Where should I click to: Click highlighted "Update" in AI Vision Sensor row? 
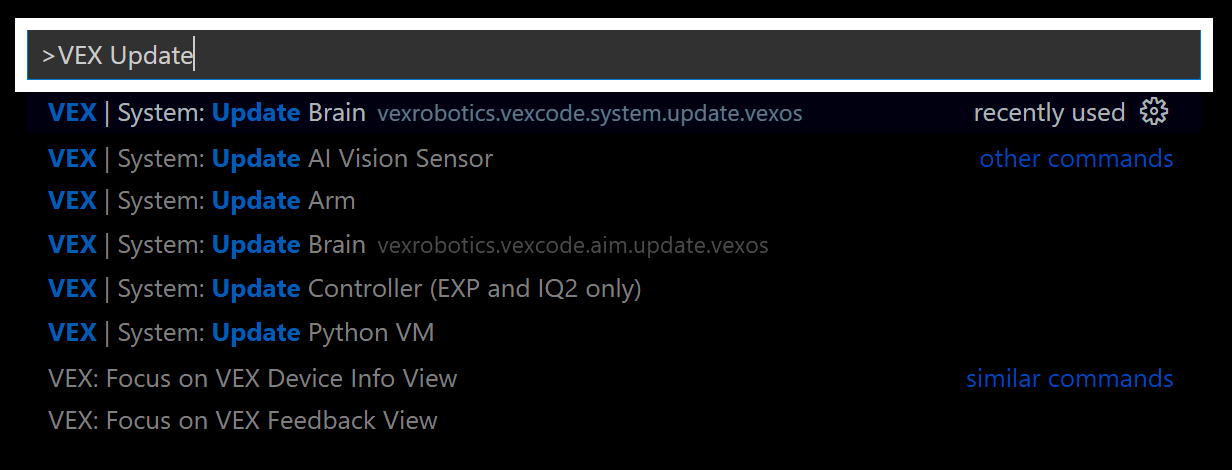[256, 158]
